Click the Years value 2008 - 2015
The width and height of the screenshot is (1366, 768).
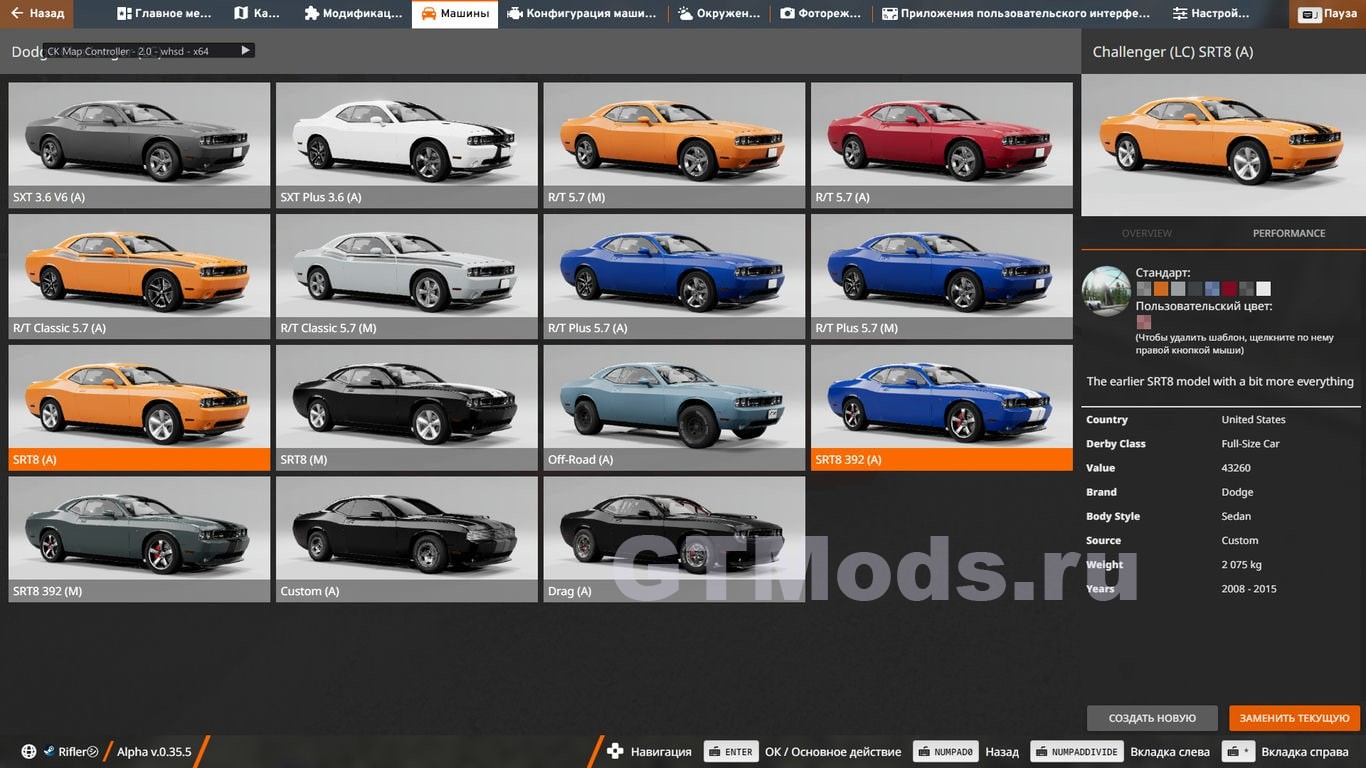point(1249,589)
